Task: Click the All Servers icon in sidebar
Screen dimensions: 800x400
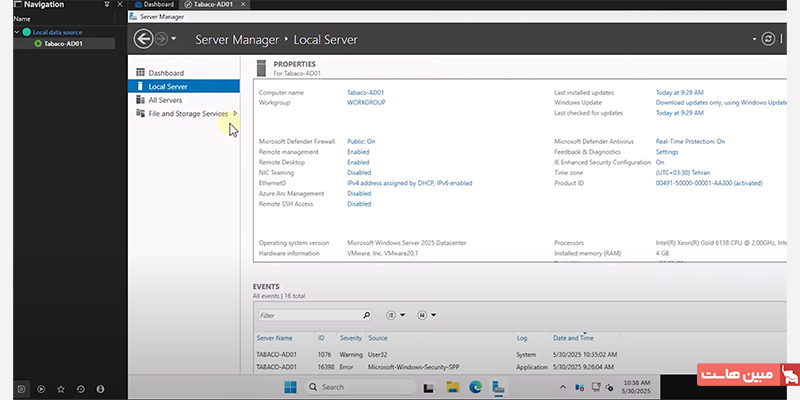Action: [x=140, y=99]
